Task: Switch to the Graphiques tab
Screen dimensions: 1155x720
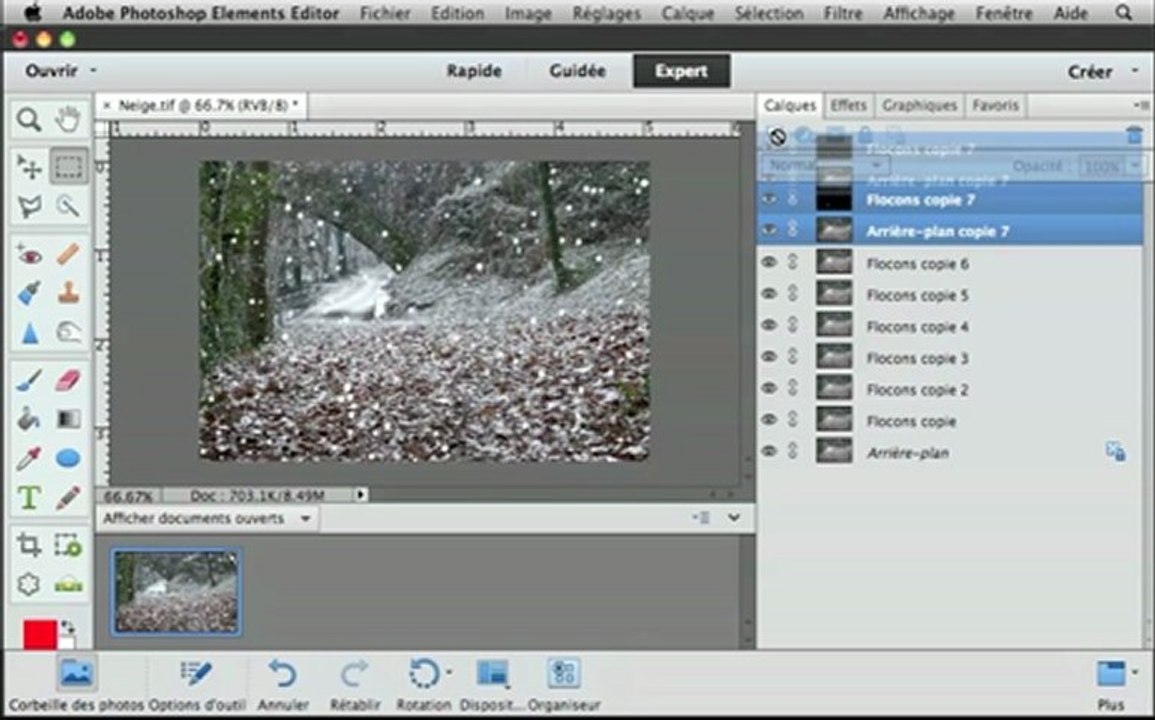Action: [919, 105]
